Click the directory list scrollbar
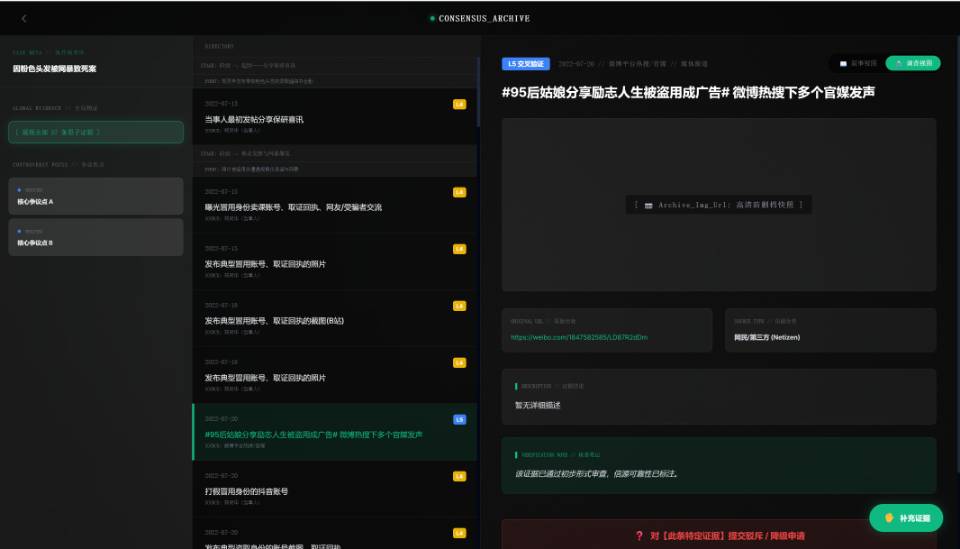 coord(478,92)
